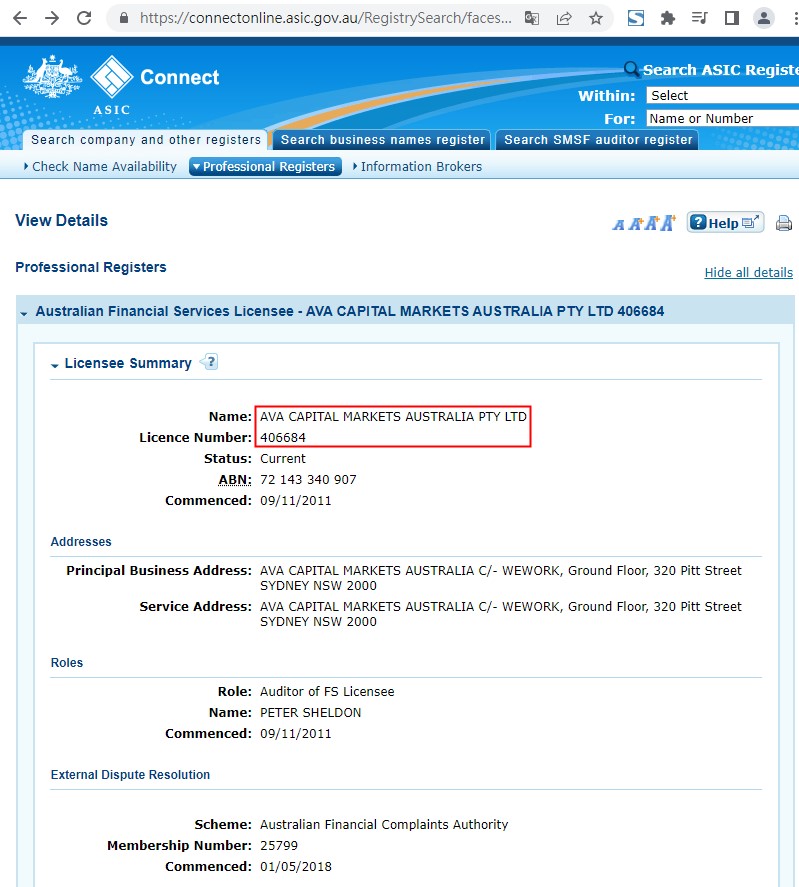Viewport: 799px width, 887px height.
Task: Open Licensee Summary help question icon
Action: click(x=210, y=361)
